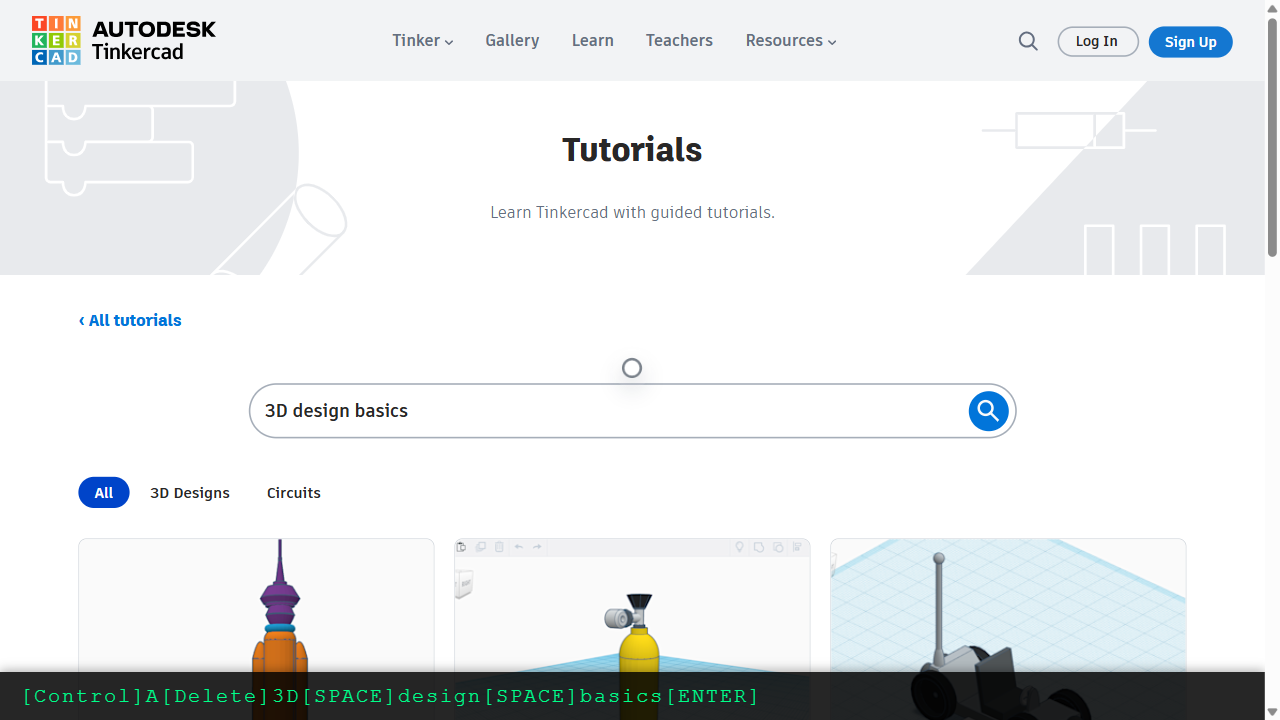Screen dimensions: 1280x720
Task: Open search via the navbar magnifying glass icon
Action: click(1028, 41)
